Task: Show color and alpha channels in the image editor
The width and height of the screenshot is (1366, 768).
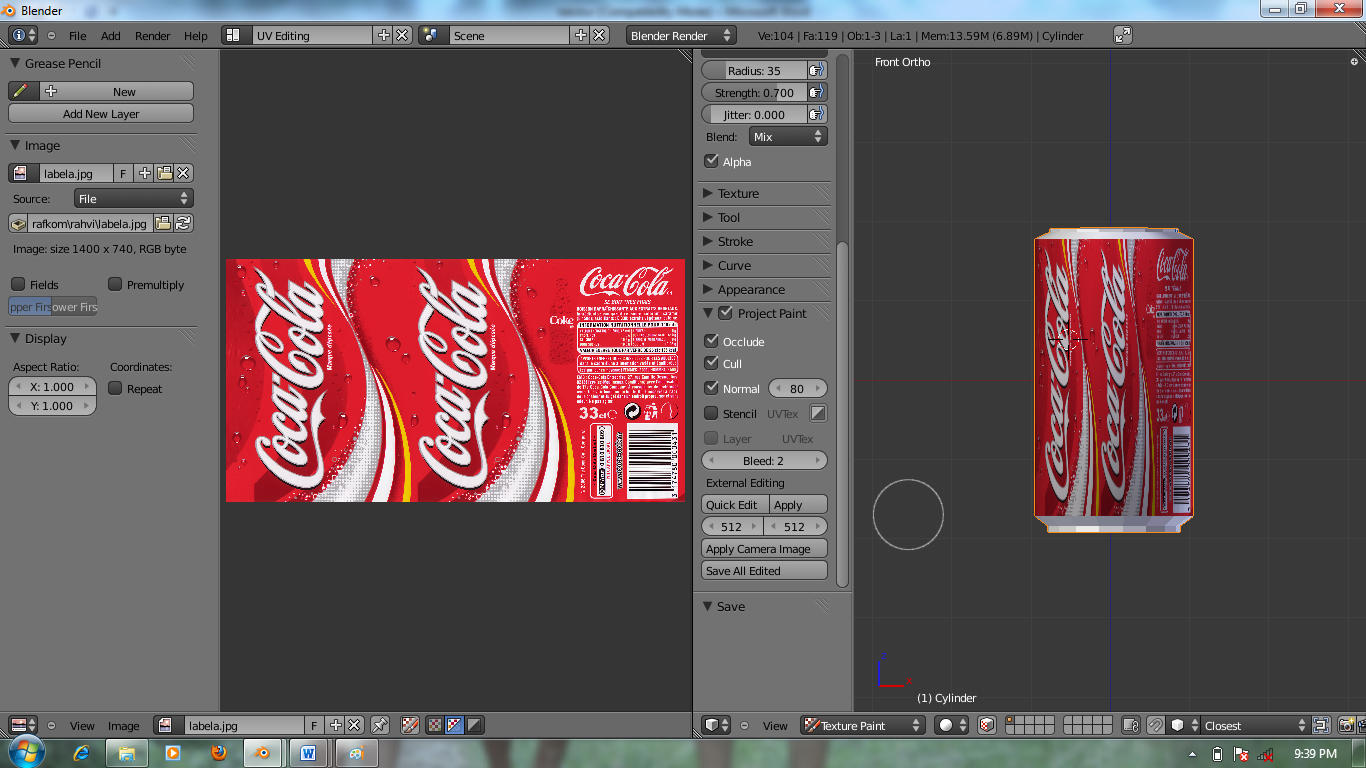Action: click(x=435, y=725)
